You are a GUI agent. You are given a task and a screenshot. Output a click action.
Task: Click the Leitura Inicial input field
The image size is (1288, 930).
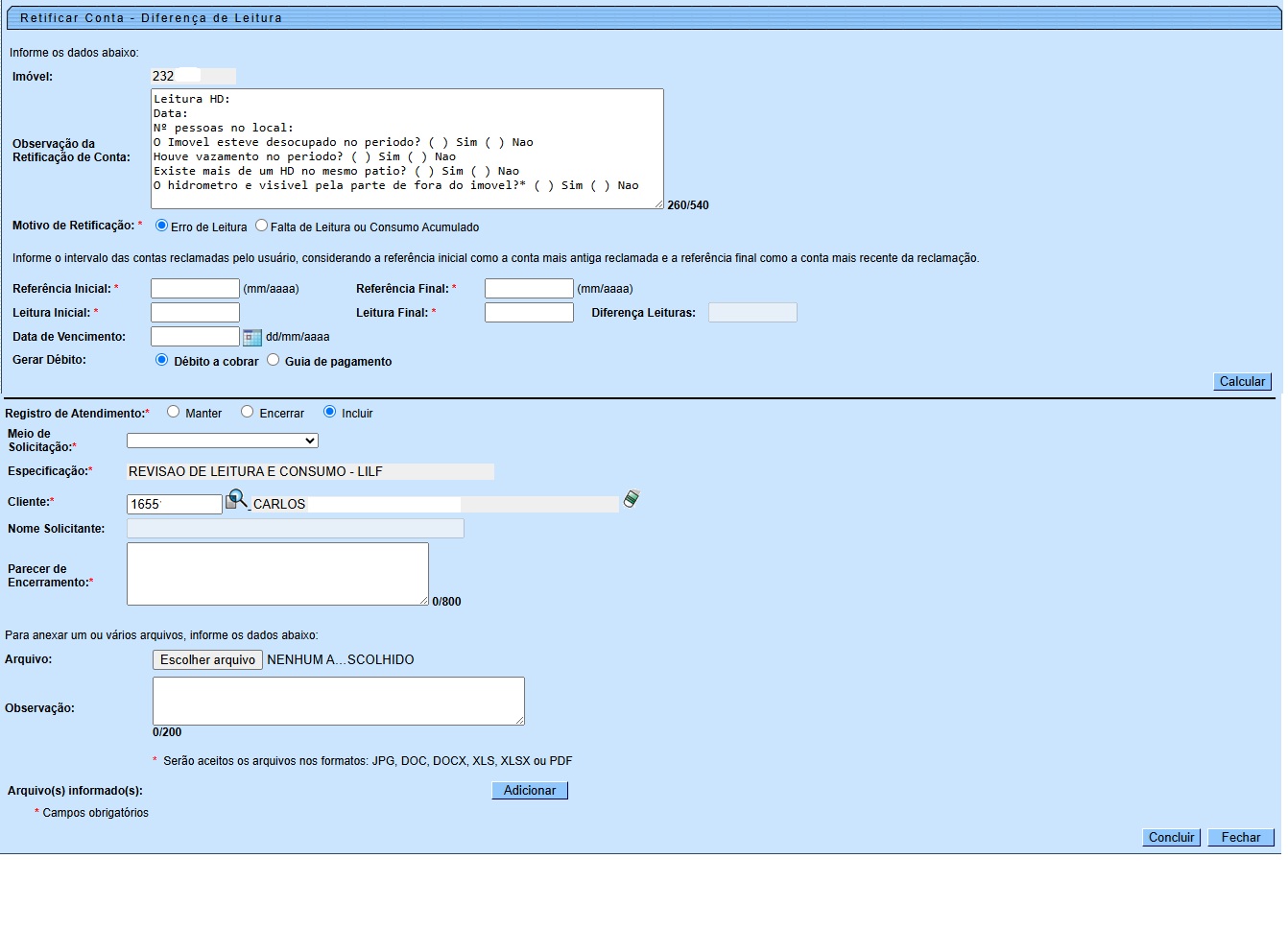coord(195,313)
